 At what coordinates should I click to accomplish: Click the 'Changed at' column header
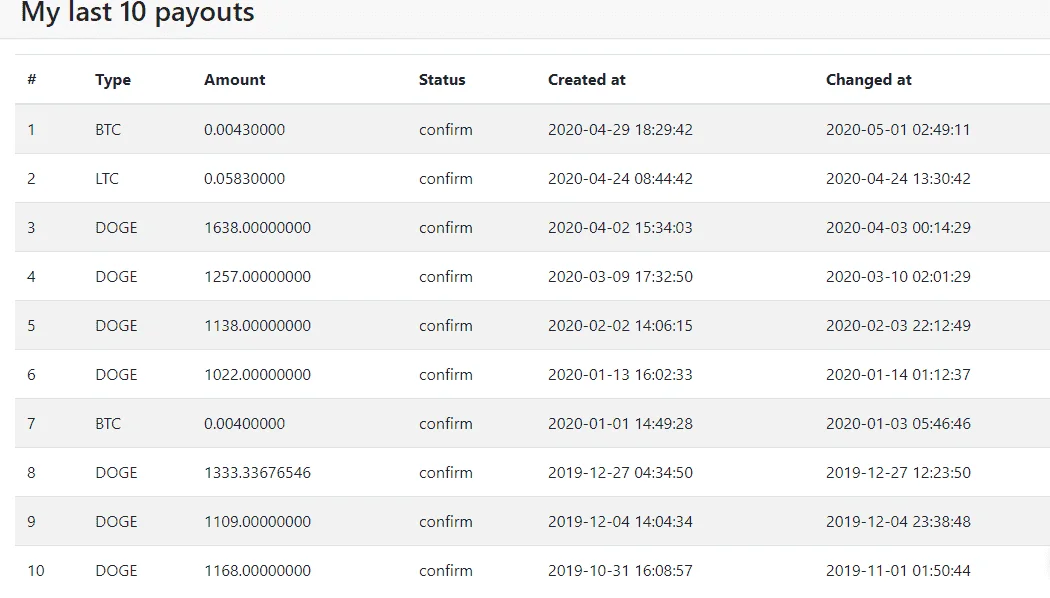coord(869,80)
